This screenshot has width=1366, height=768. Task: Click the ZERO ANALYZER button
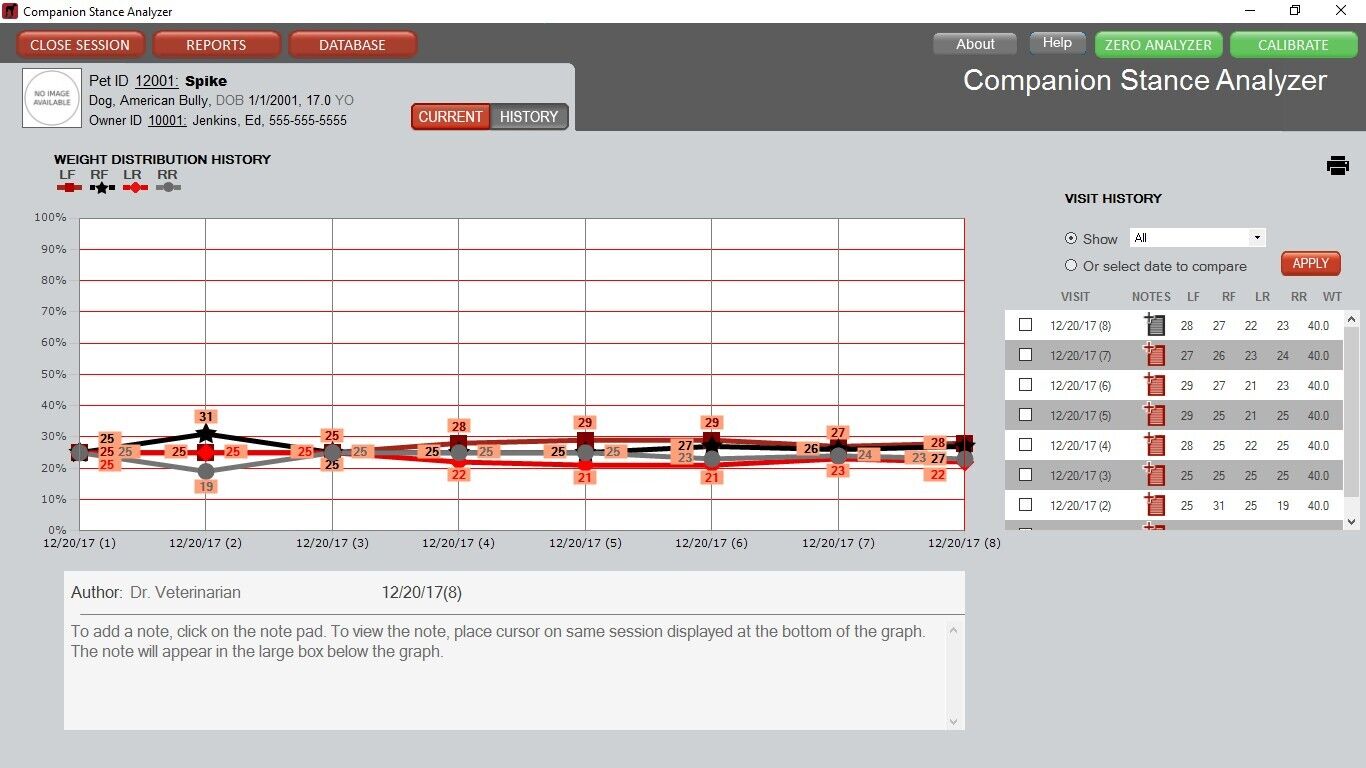(x=1158, y=45)
